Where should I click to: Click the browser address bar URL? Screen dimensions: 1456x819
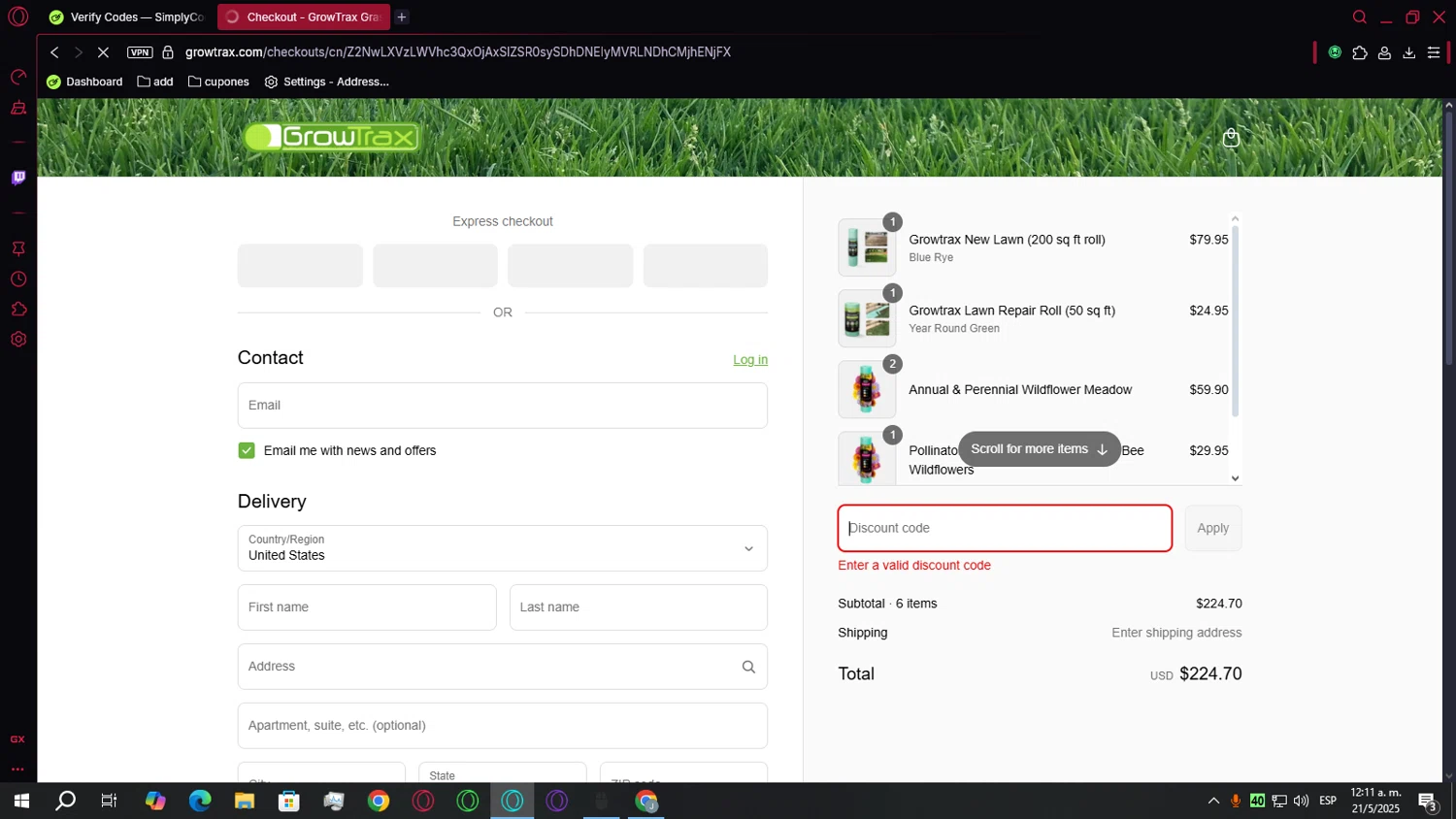[458, 52]
